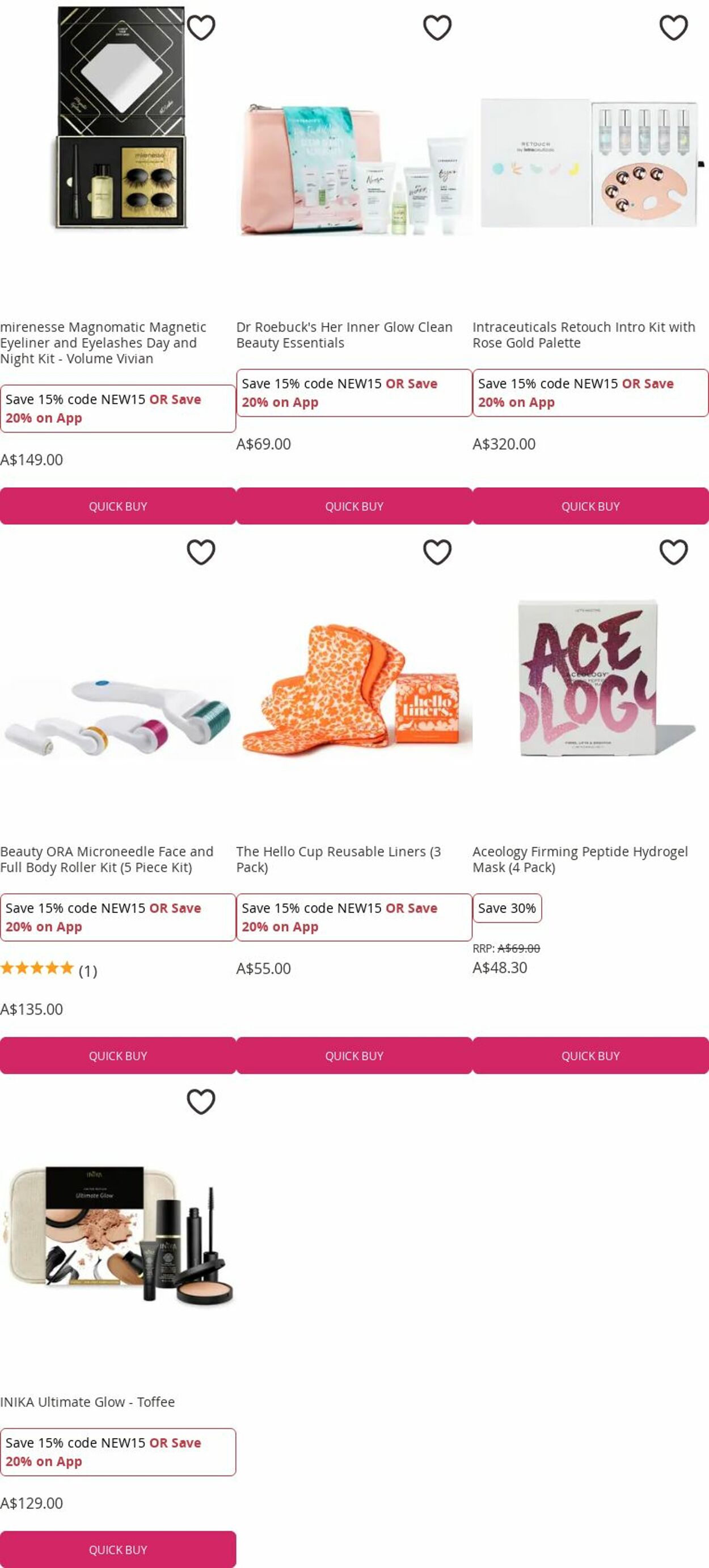Toggle wishlist heart for Dr Roebuck's Essentials
The width and height of the screenshot is (709, 1568).
tap(437, 27)
